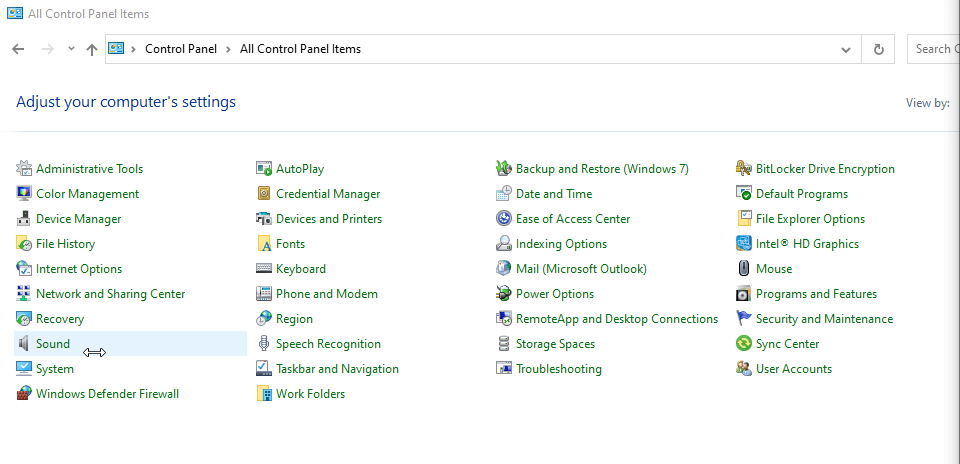The height and width of the screenshot is (464, 960).
Task: Open the Recovery icon
Action: 23,319
